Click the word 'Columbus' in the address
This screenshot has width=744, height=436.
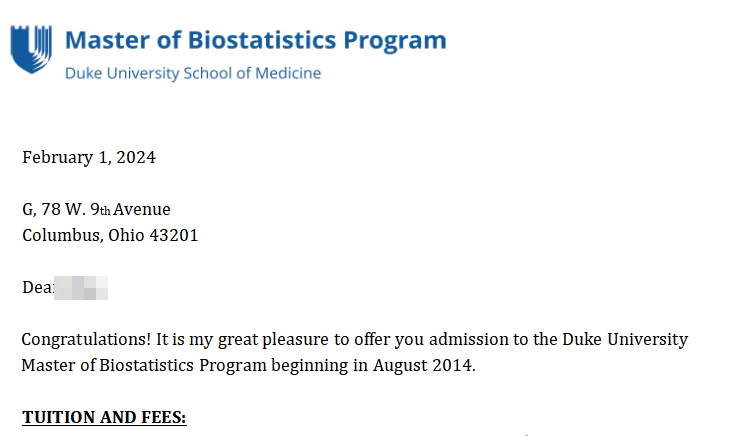click(x=58, y=236)
